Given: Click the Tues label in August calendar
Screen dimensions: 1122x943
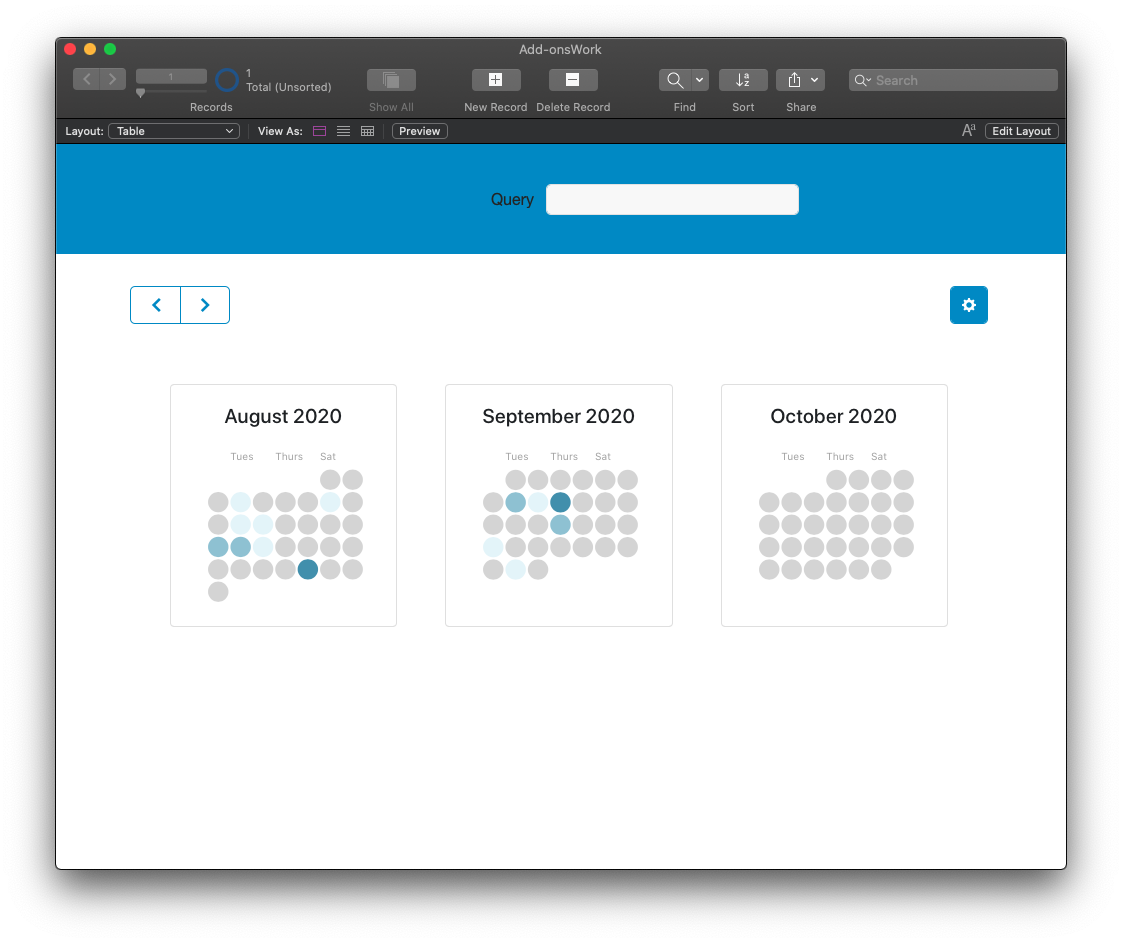Looking at the screenshot, I should [x=242, y=456].
